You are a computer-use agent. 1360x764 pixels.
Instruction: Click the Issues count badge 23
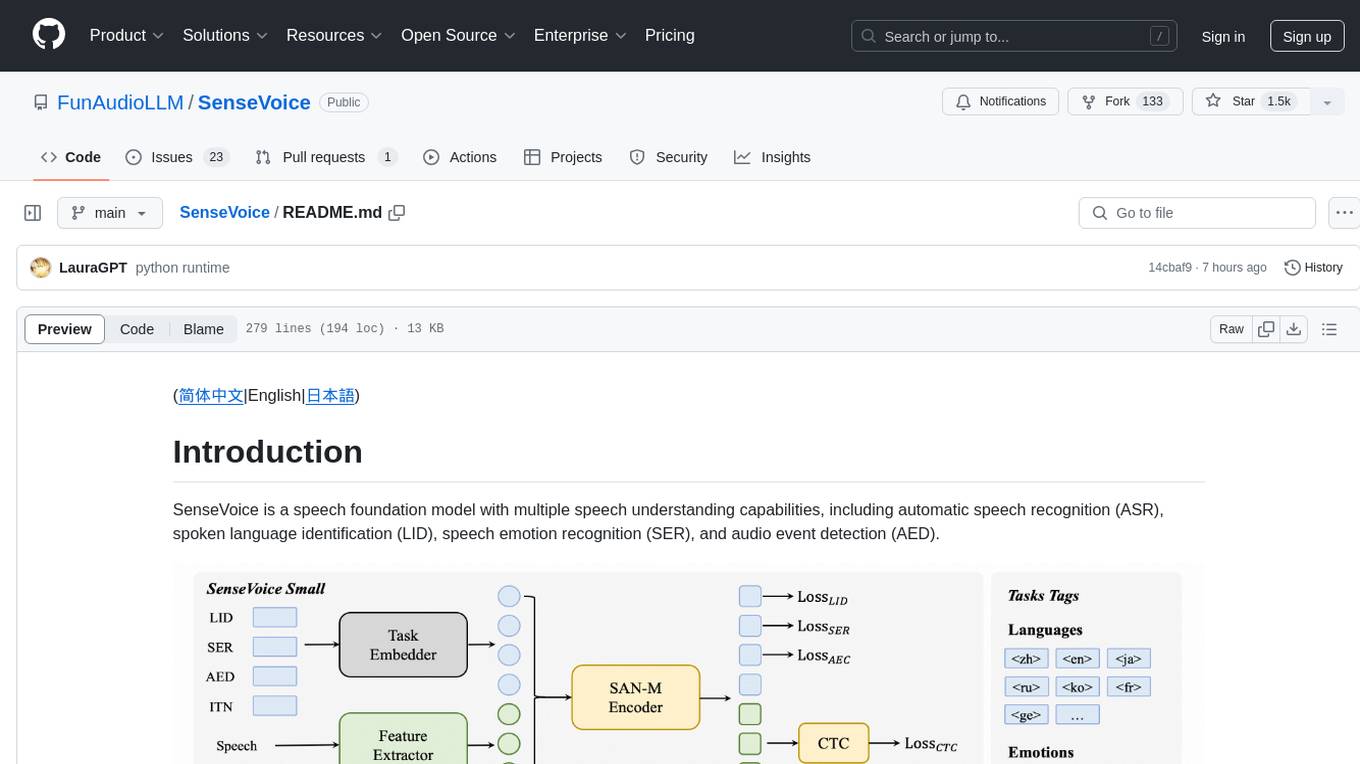pos(216,157)
